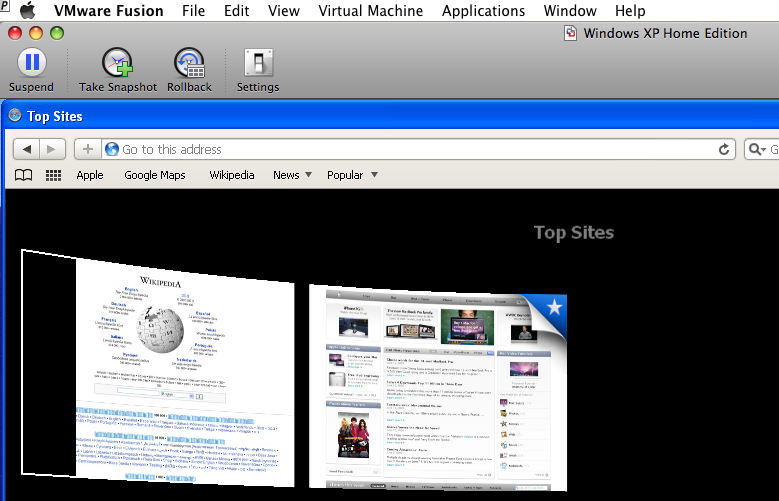Image resolution: width=779 pixels, height=501 pixels.
Task: Open the Window menu
Action: coord(570,10)
